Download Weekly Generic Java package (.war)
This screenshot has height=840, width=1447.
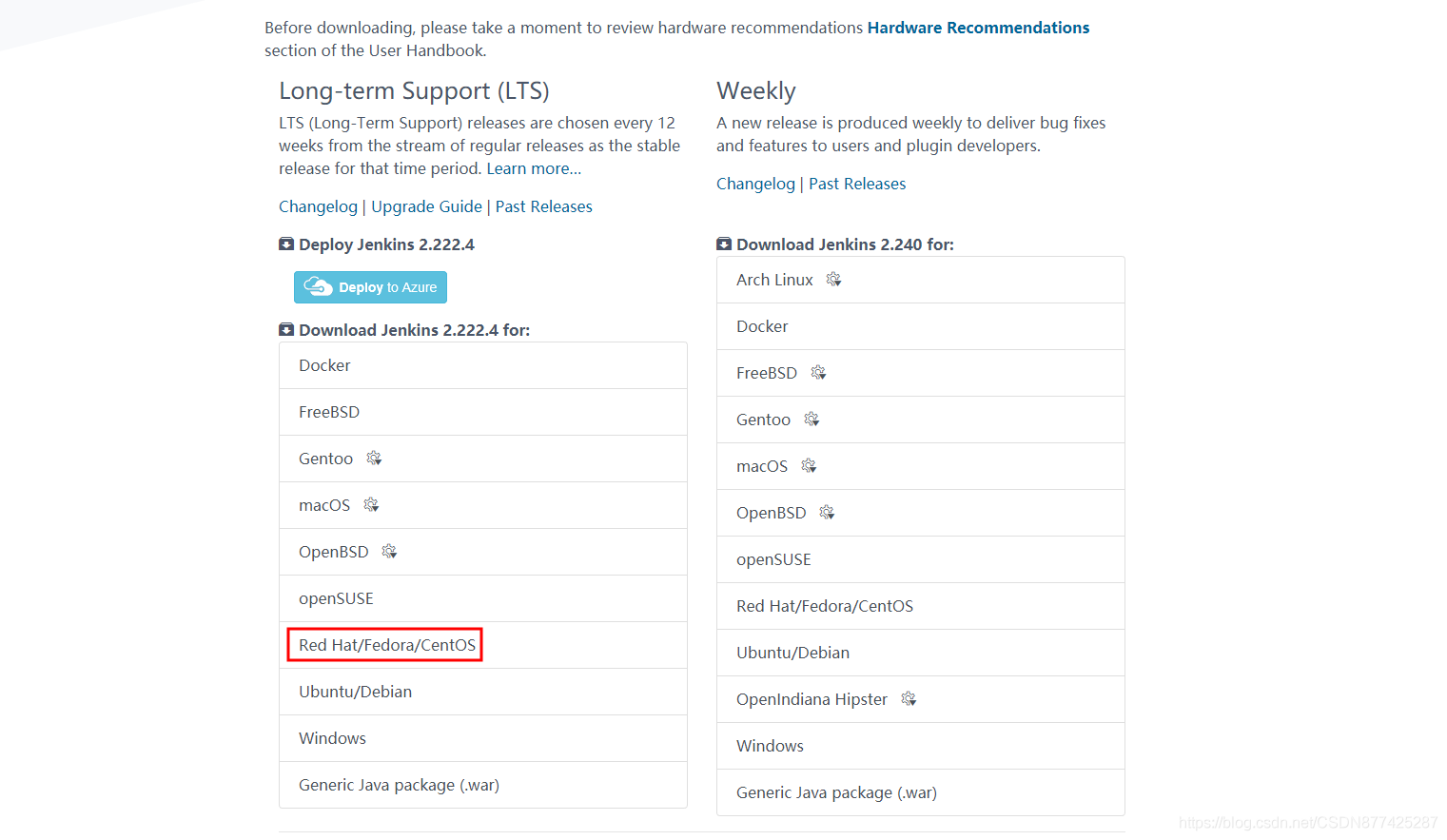pos(921,792)
